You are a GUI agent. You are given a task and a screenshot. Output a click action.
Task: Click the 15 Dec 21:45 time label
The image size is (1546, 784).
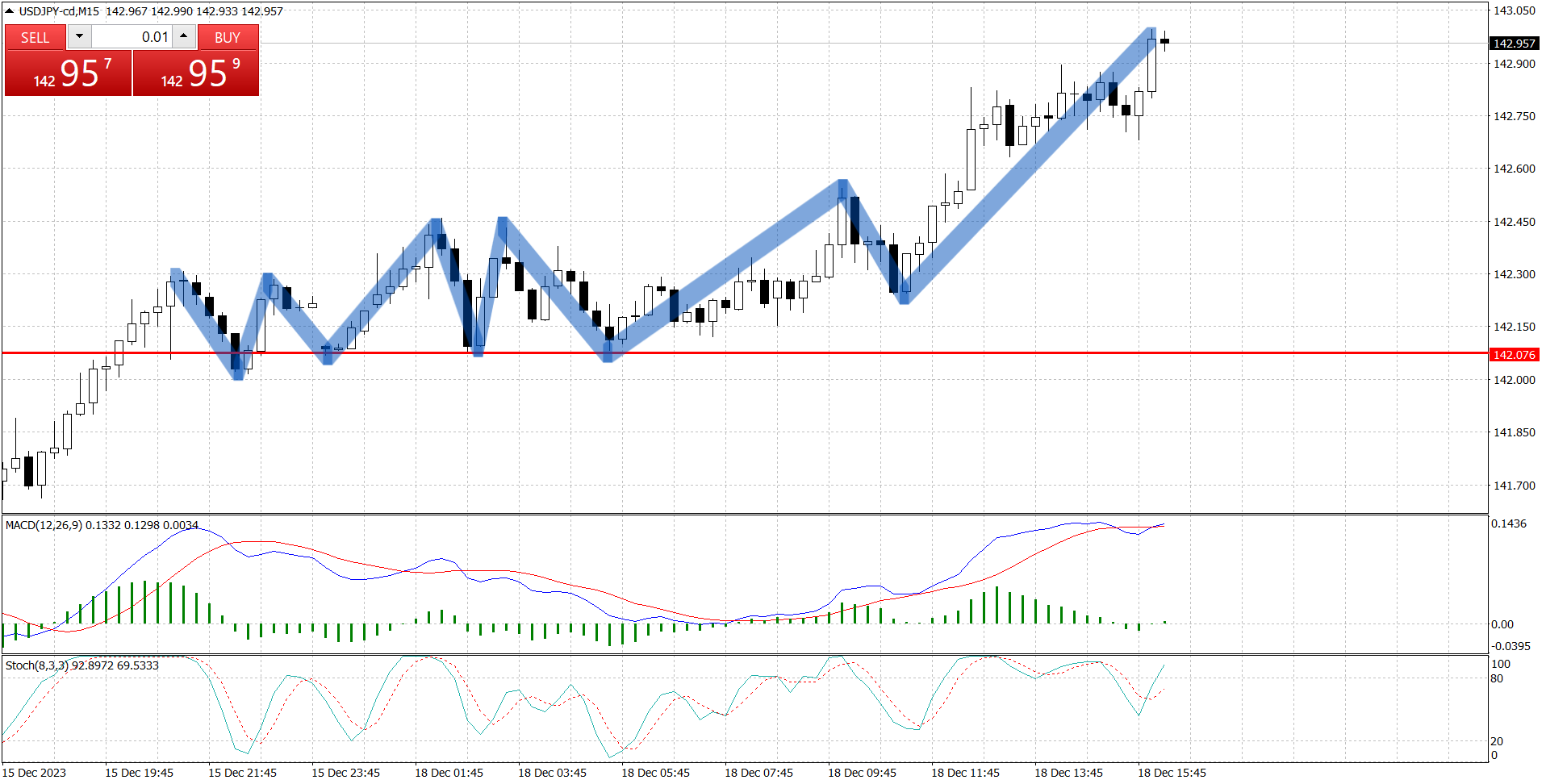tap(242, 773)
